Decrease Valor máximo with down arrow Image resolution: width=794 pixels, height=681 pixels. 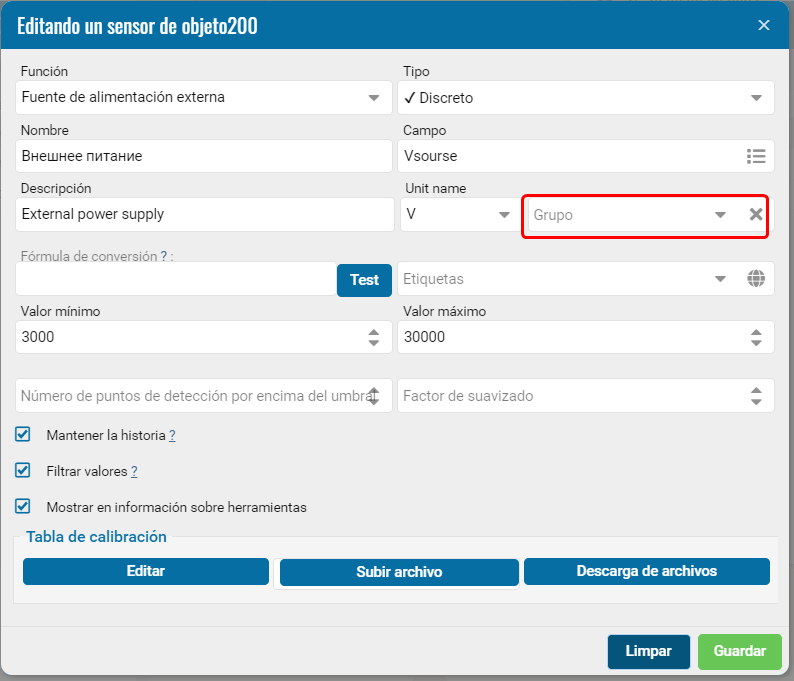(756, 343)
